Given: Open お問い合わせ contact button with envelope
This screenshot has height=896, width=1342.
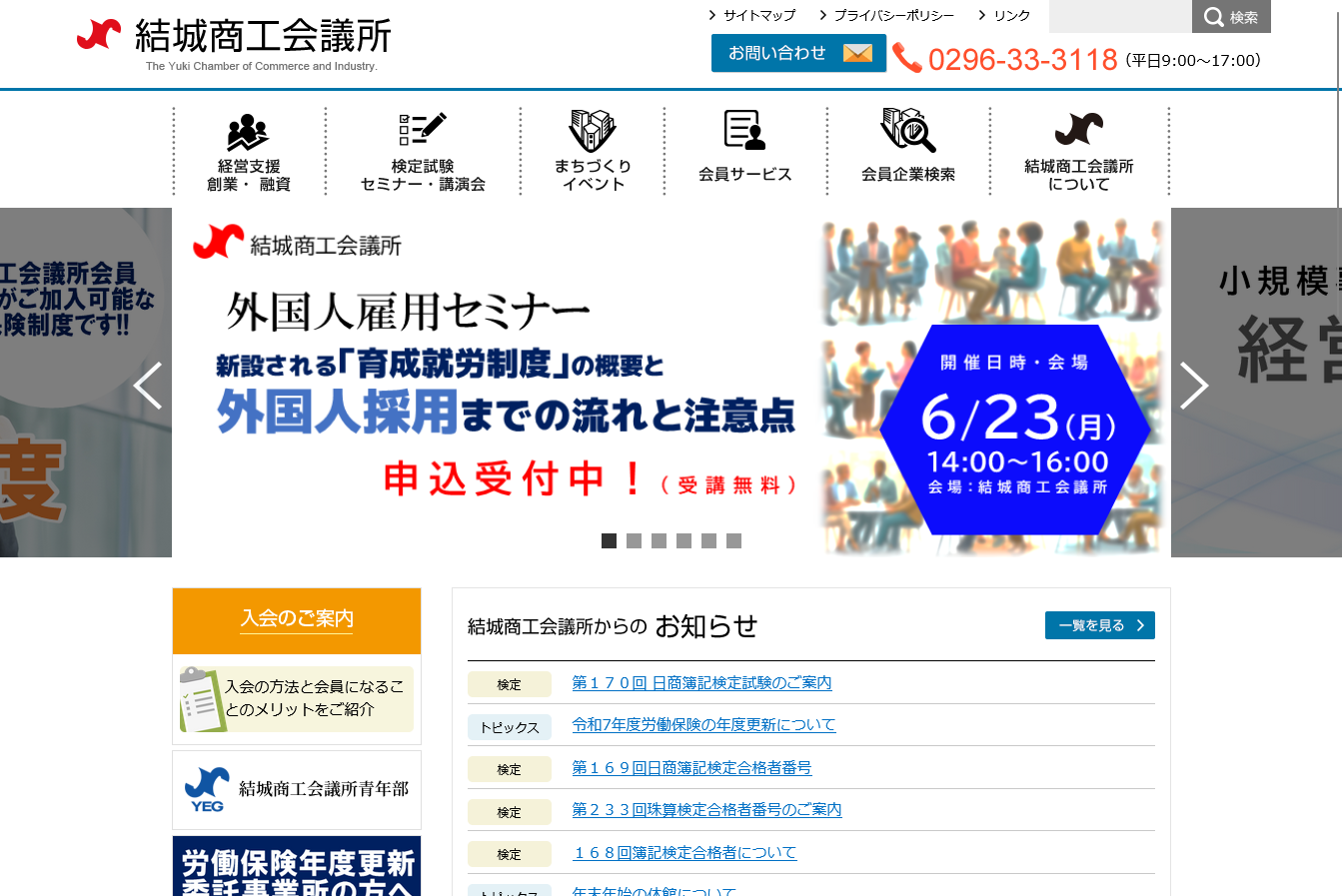Looking at the screenshot, I should pyautogui.click(x=798, y=53).
